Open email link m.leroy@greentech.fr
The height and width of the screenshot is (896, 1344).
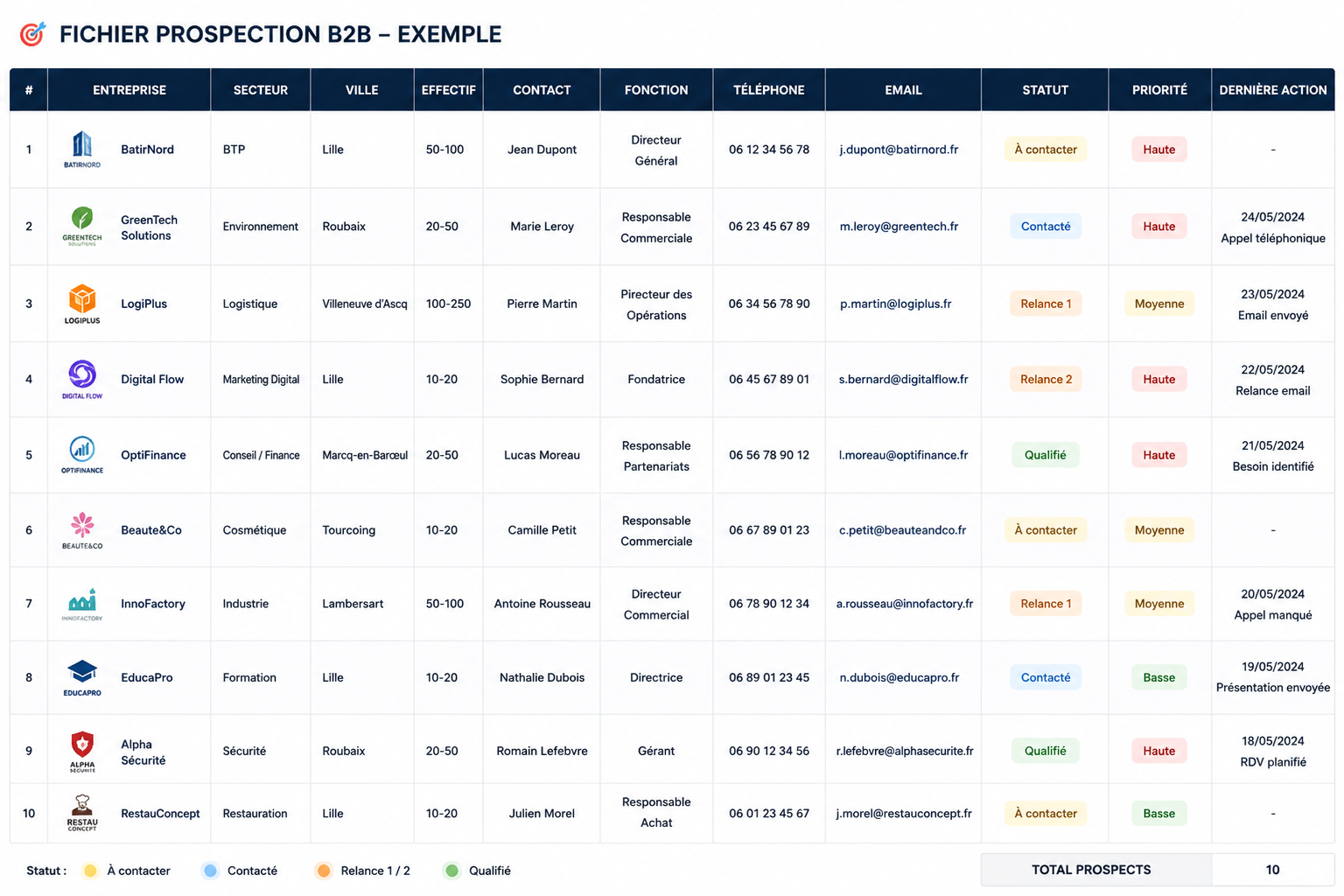[899, 227]
